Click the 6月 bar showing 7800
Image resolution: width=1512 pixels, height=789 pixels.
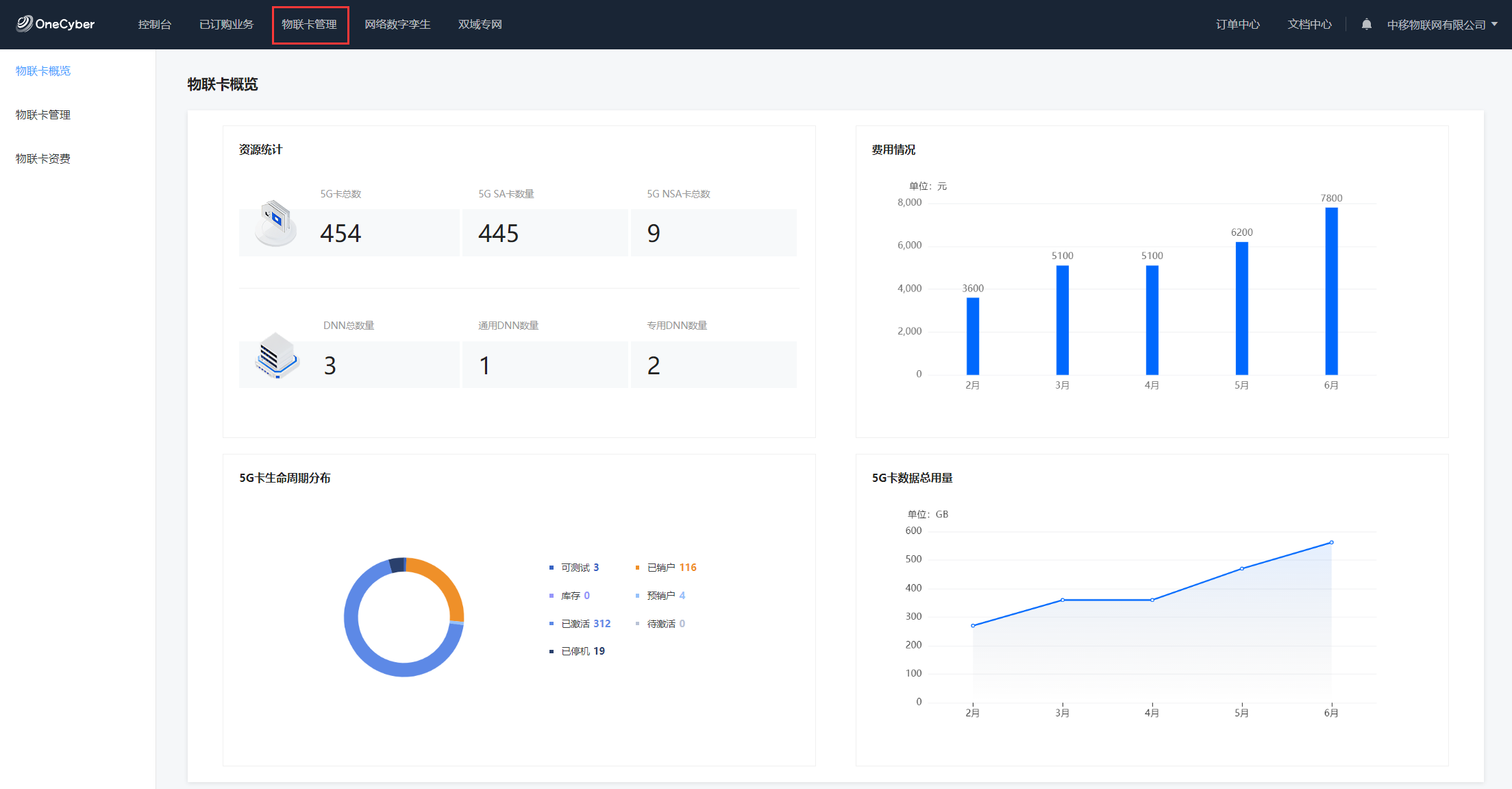tap(1331, 291)
